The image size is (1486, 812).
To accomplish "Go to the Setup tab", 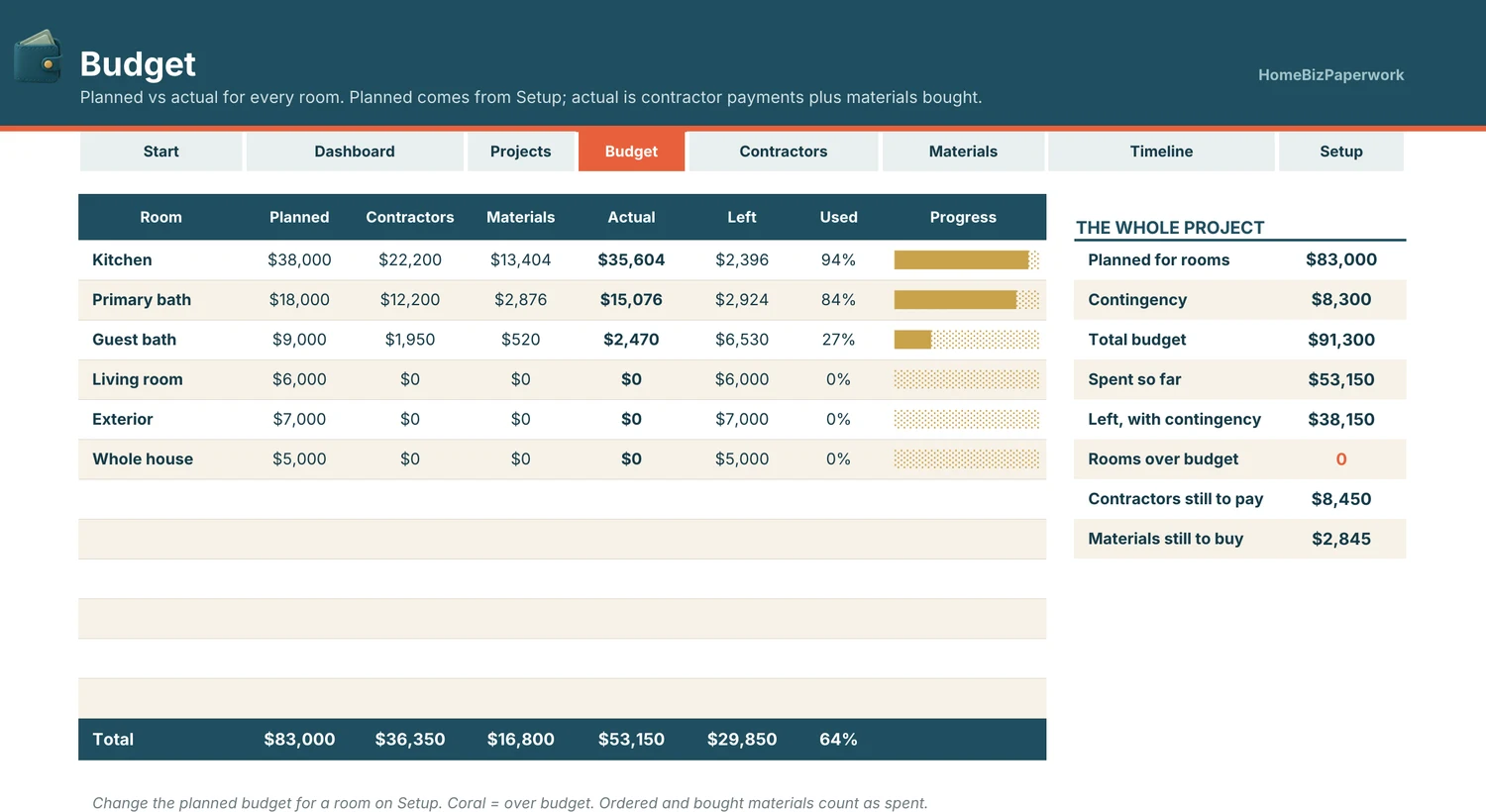I will [x=1341, y=152].
